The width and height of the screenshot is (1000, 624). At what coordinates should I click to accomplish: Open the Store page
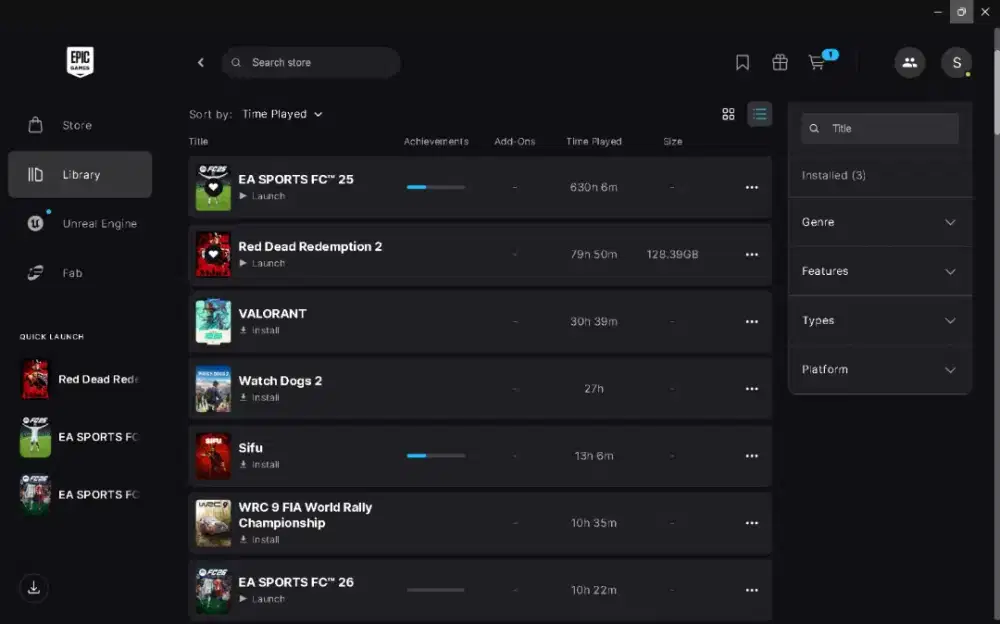tap(80, 126)
